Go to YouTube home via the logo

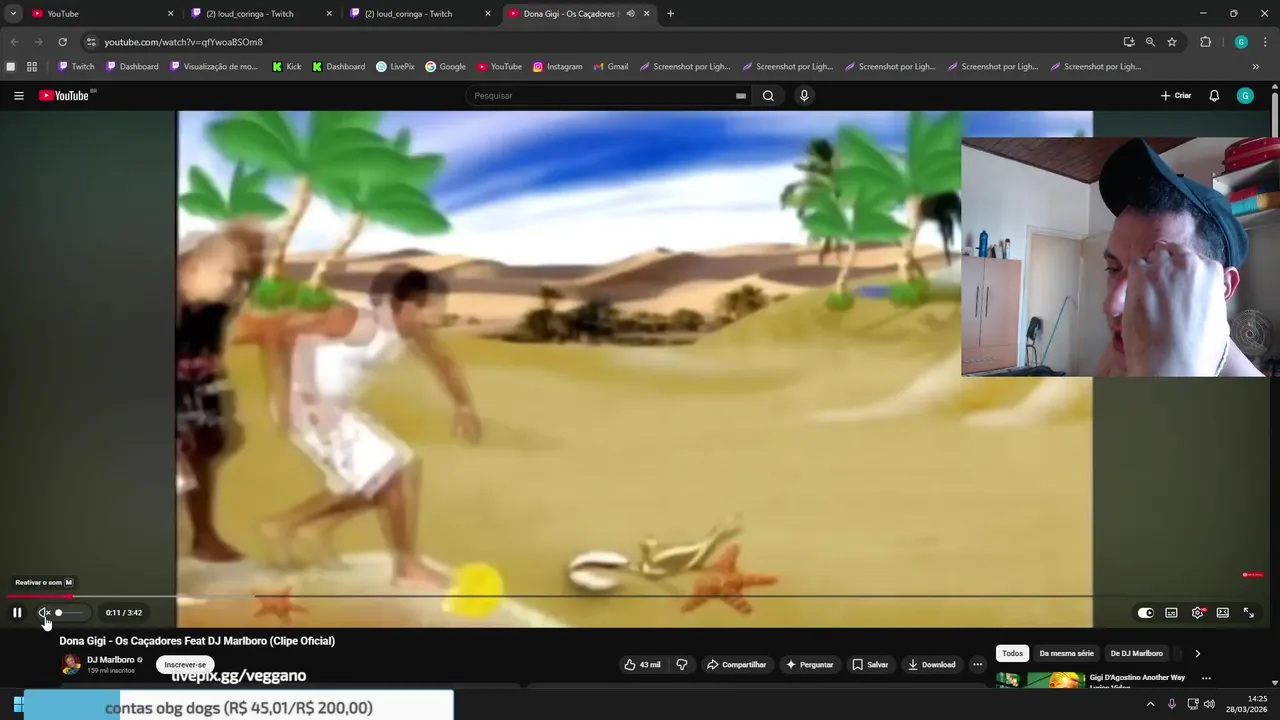tap(66, 96)
